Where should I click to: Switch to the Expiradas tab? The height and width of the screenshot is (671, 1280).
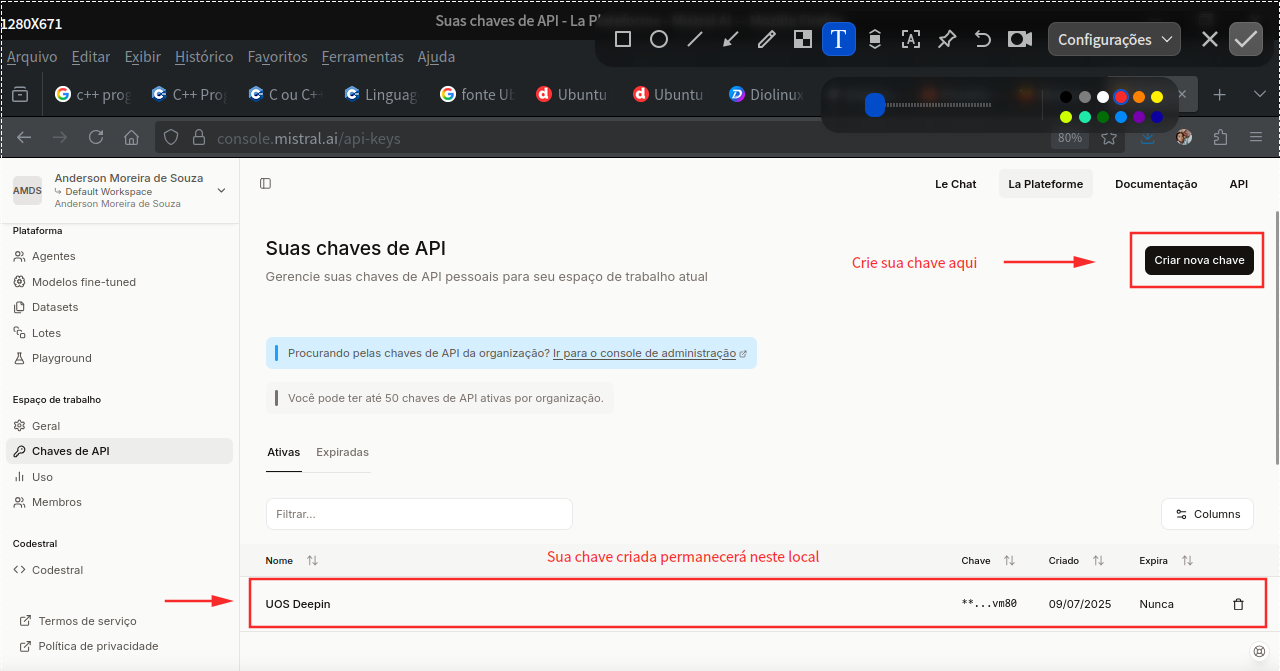click(x=342, y=453)
